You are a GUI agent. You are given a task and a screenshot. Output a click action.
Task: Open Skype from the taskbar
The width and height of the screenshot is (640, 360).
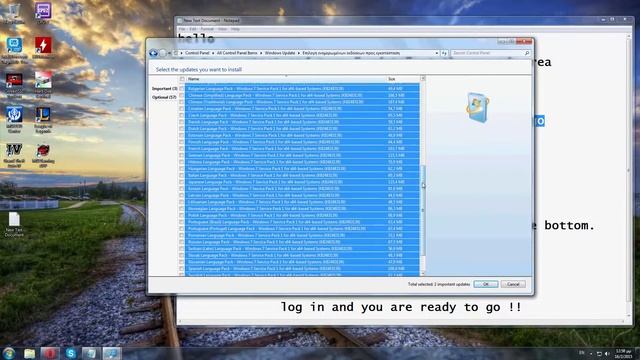(x=70, y=353)
